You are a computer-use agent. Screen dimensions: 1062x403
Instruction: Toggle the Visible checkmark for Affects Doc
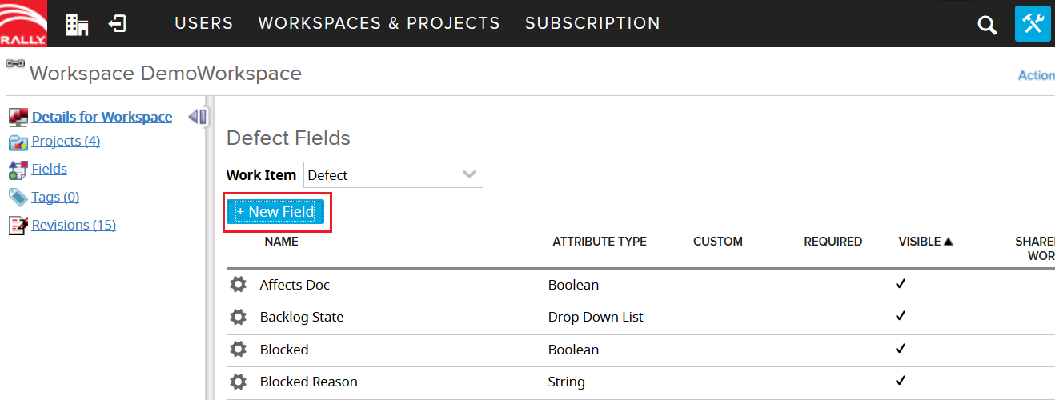click(x=901, y=284)
